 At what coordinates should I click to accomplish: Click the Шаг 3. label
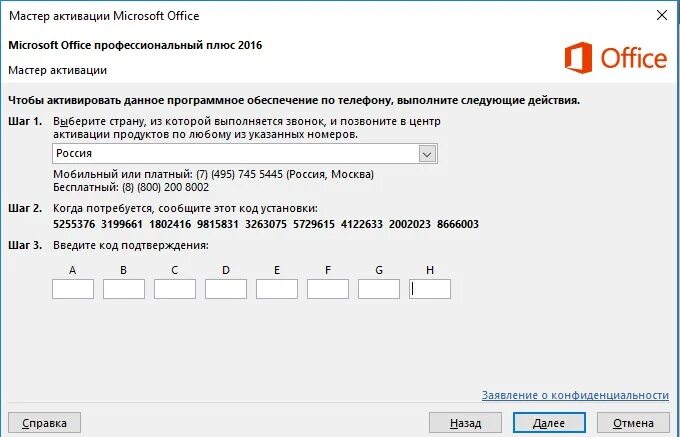point(25,245)
